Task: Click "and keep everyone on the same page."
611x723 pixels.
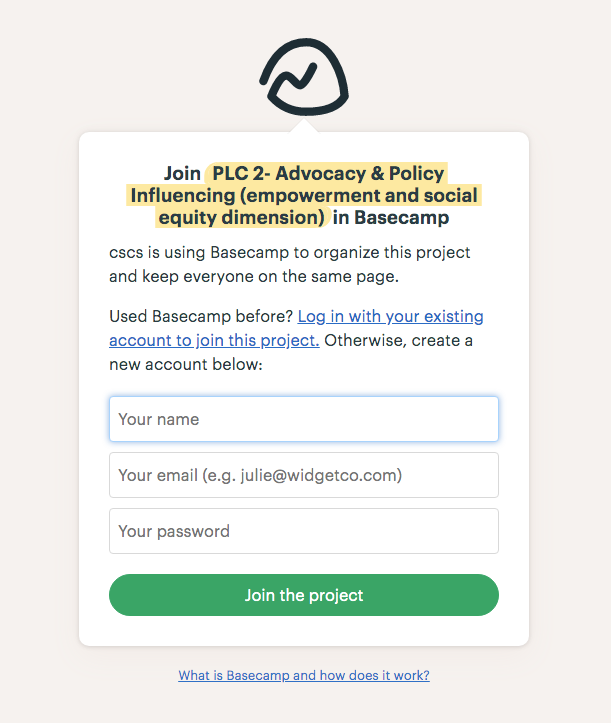Action: click(254, 277)
